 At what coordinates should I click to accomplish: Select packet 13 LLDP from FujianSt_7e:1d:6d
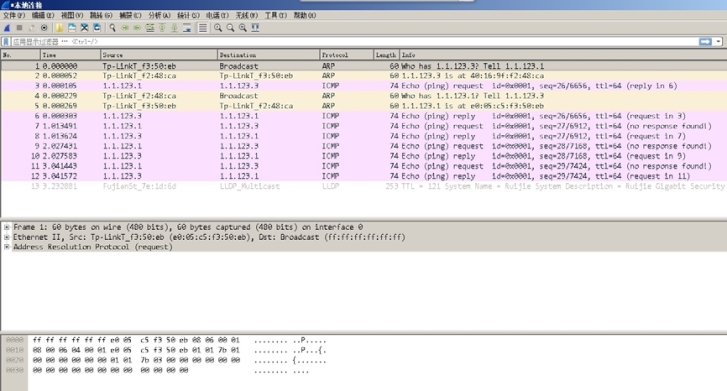point(364,186)
